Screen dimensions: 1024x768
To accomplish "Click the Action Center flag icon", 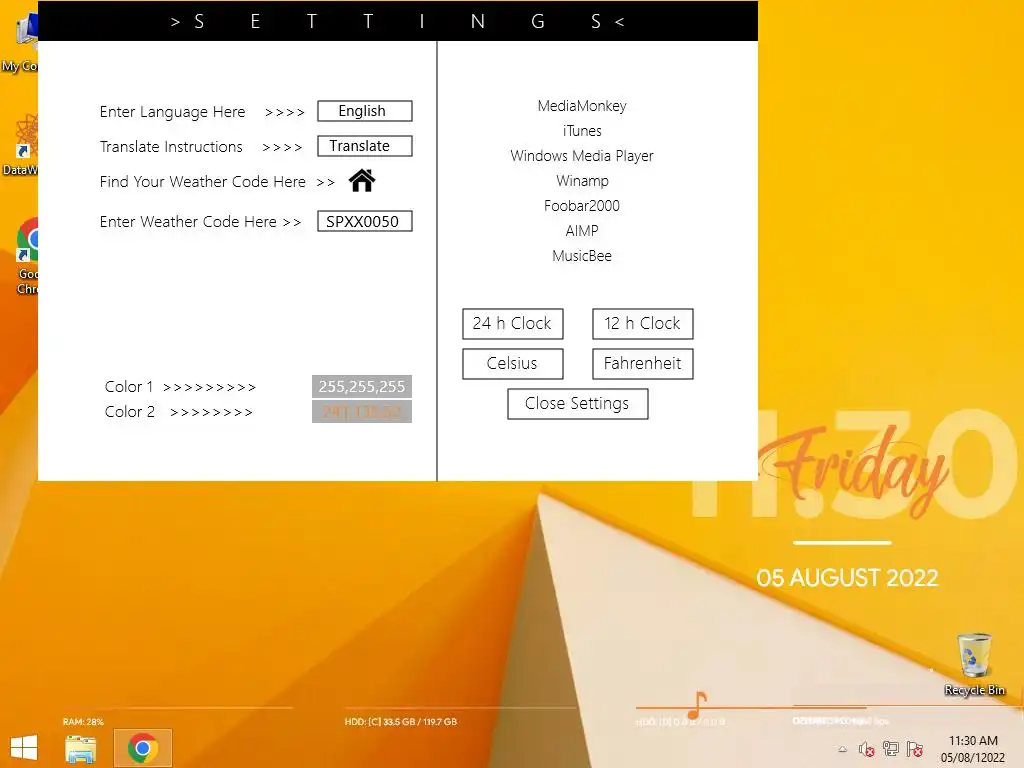I will point(915,748).
